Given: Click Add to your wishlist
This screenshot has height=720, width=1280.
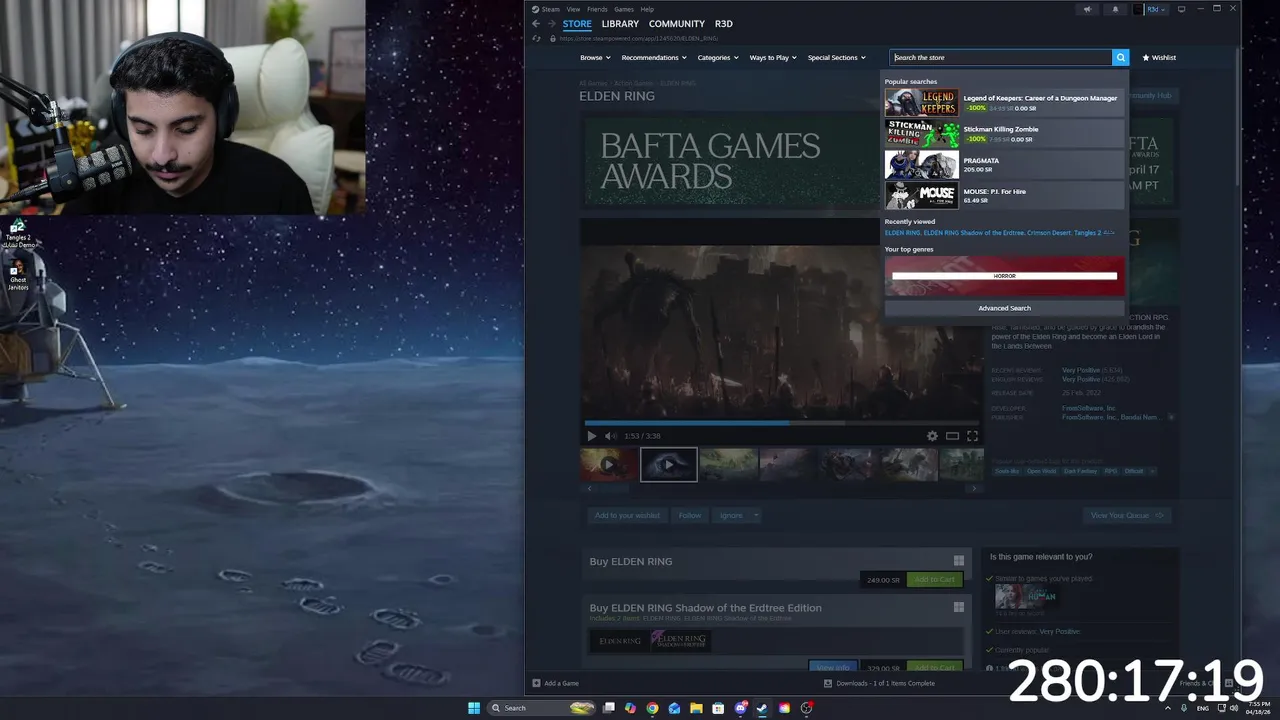Looking at the screenshot, I should [x=627, y=515].
